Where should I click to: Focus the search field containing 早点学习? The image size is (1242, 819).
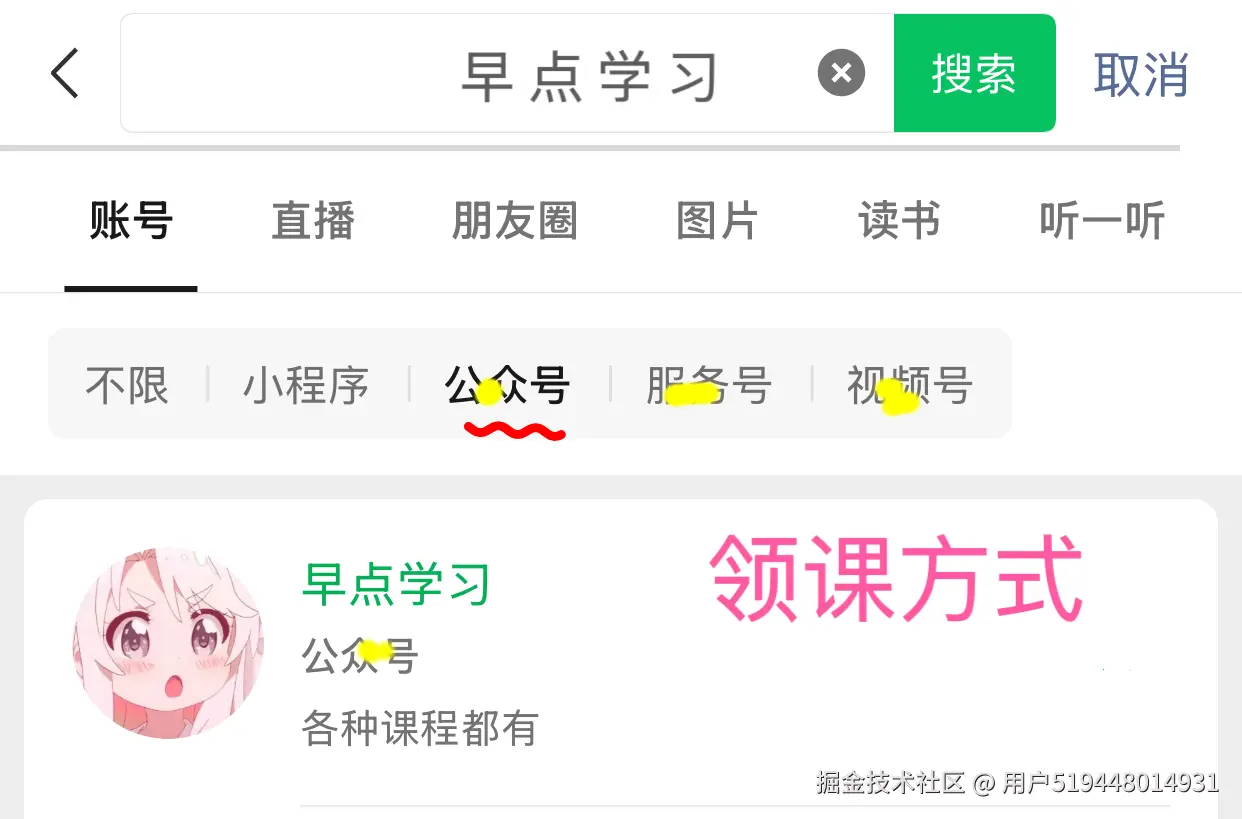click(x=507, y=73)
